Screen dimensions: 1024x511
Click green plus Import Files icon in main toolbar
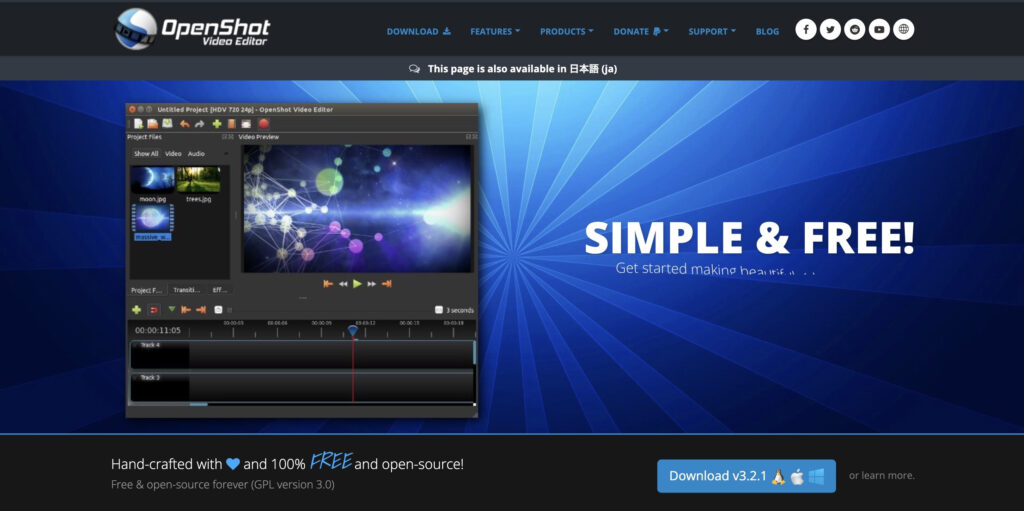click(x=217, y=124)
